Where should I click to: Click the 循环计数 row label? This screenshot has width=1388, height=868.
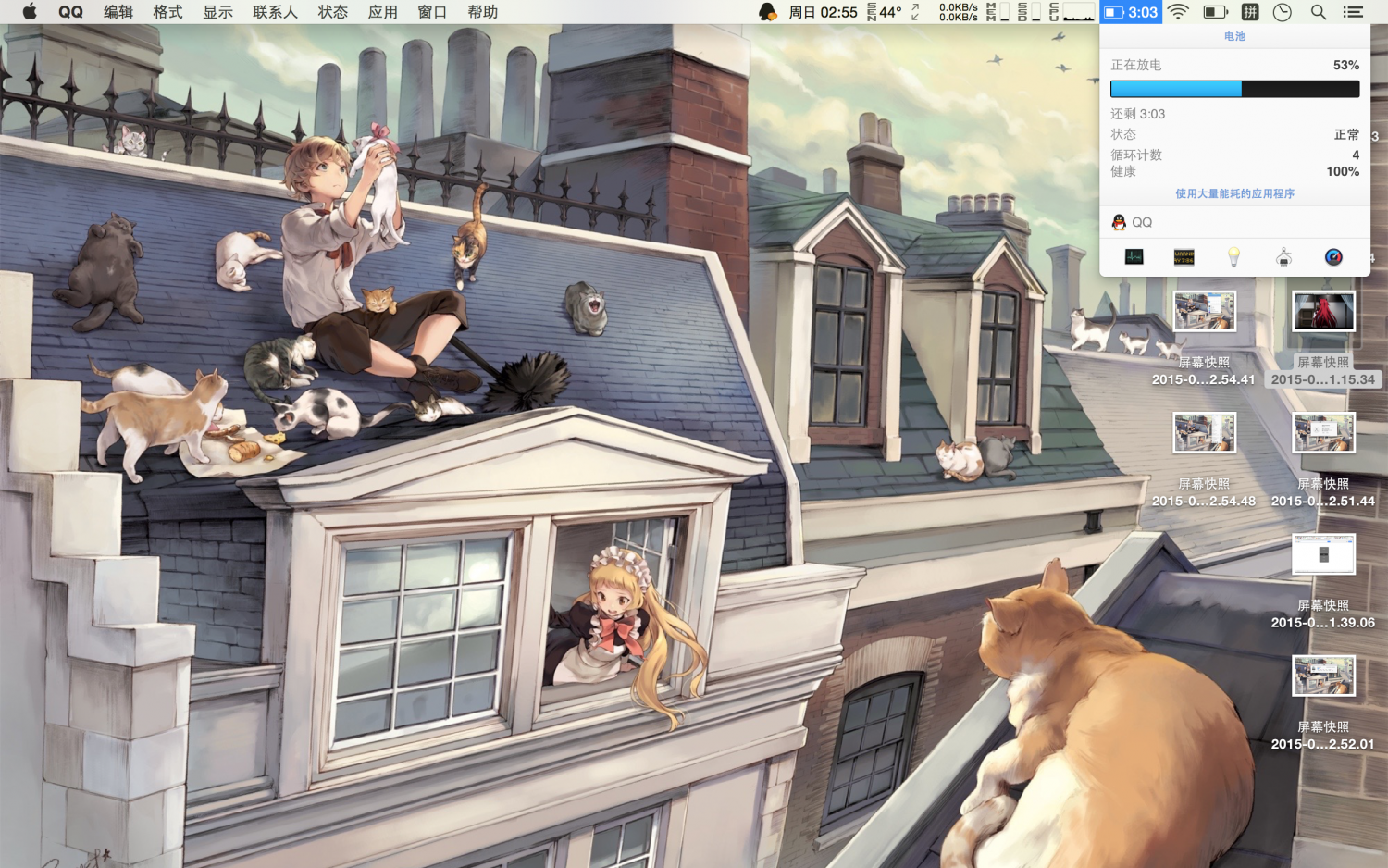click(1136, 155)
